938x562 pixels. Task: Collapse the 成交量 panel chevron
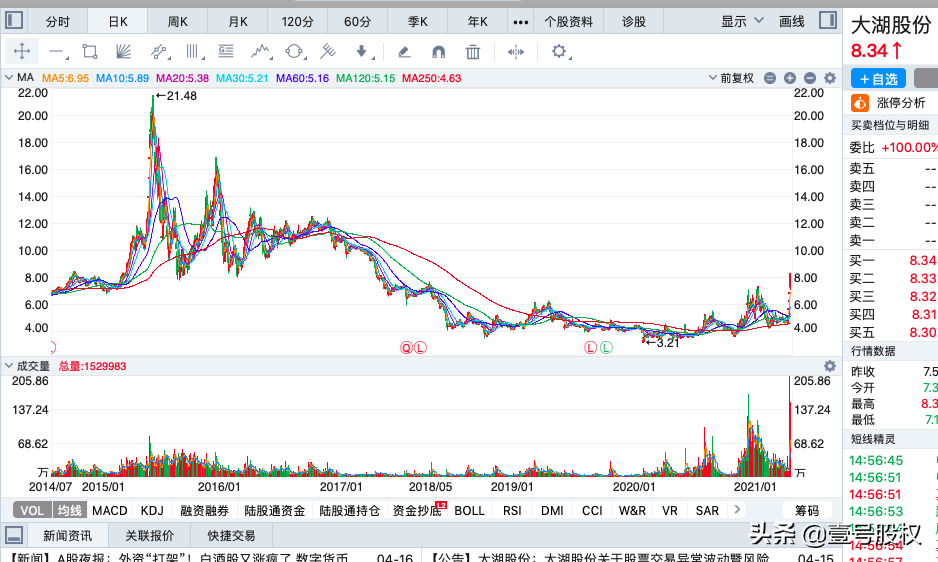click(9, 365)
